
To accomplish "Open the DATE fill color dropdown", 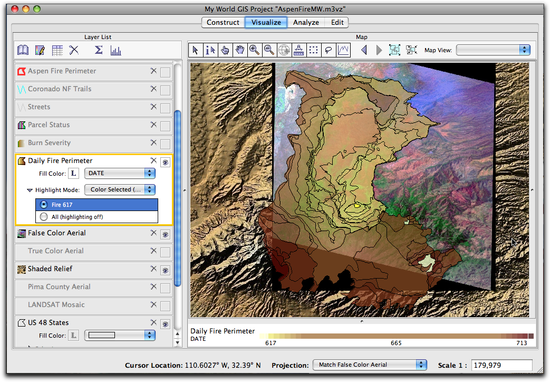I will [x=120, y=173].
